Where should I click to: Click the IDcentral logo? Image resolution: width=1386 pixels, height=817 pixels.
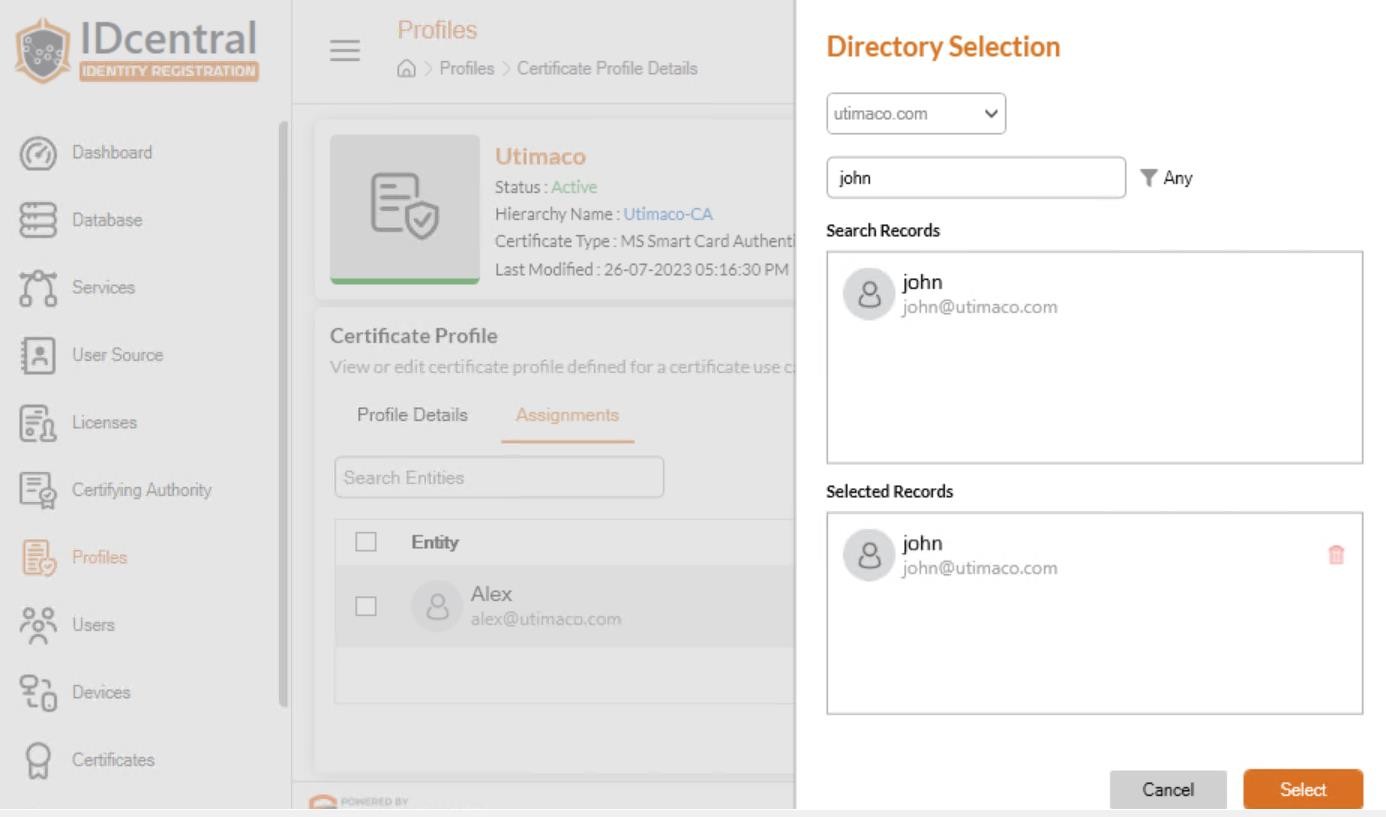[x=136, y=50]
